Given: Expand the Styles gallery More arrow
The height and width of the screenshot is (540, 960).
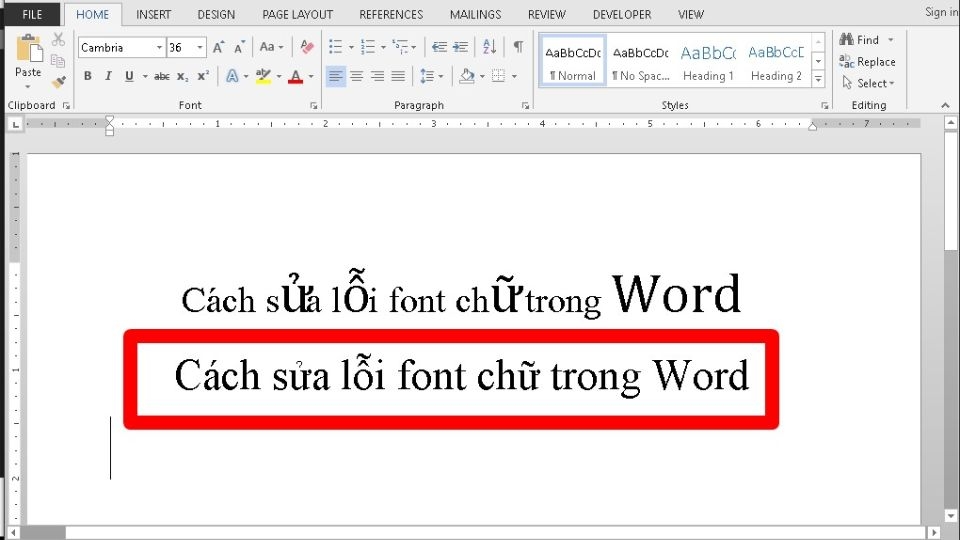Looking at the screenshot, I should 818,79.
